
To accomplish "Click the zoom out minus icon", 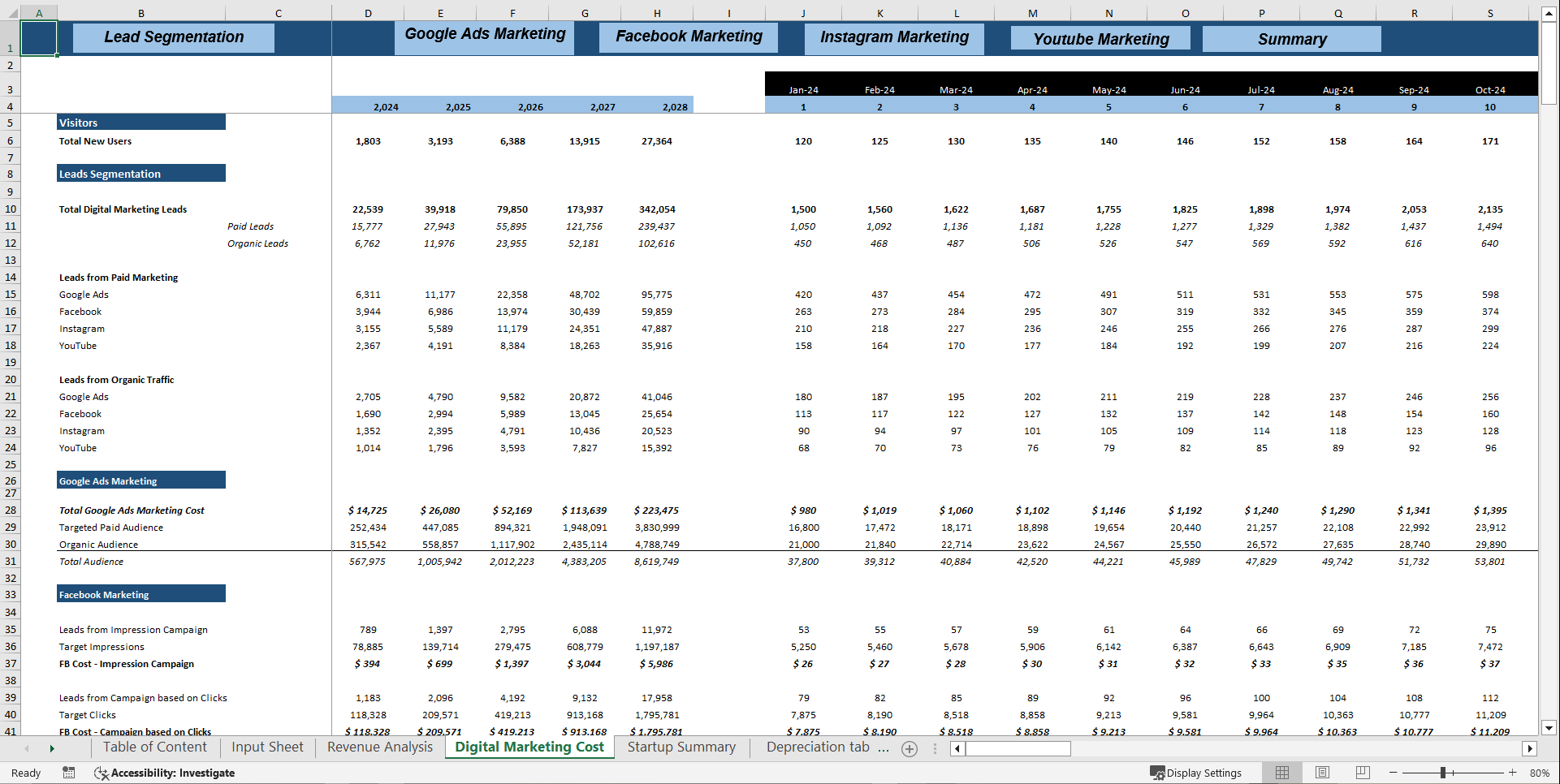I will [1393, 773].
